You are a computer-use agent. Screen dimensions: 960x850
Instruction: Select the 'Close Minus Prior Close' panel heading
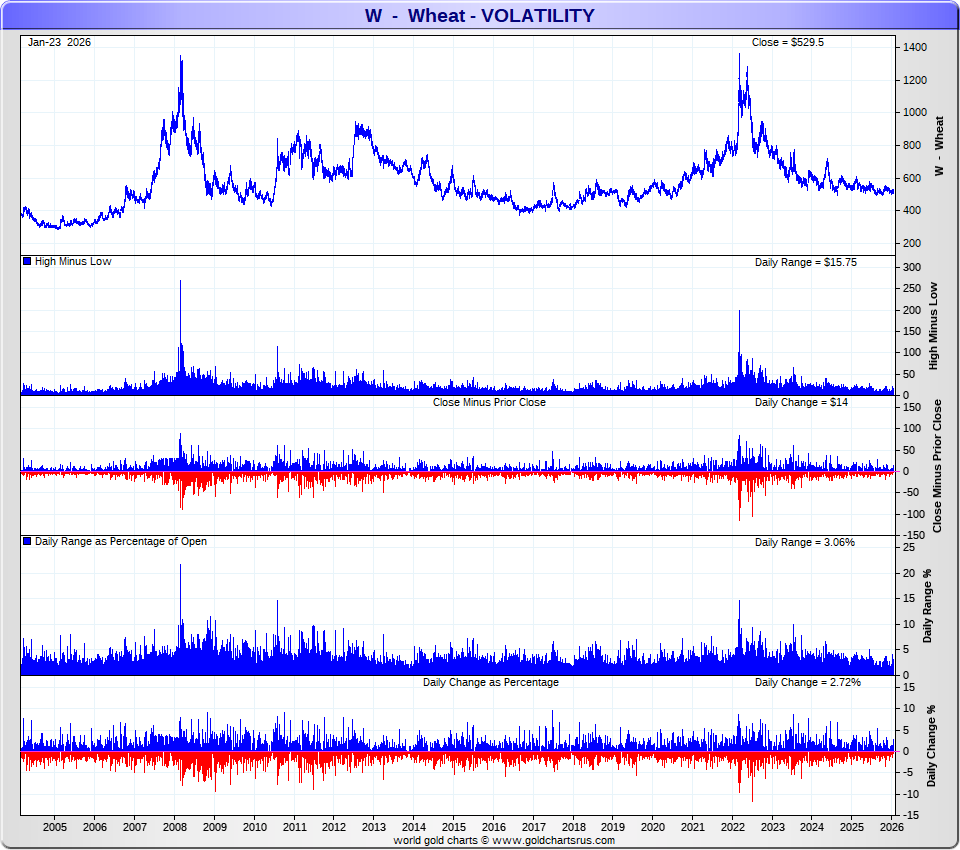coord(489,402)
